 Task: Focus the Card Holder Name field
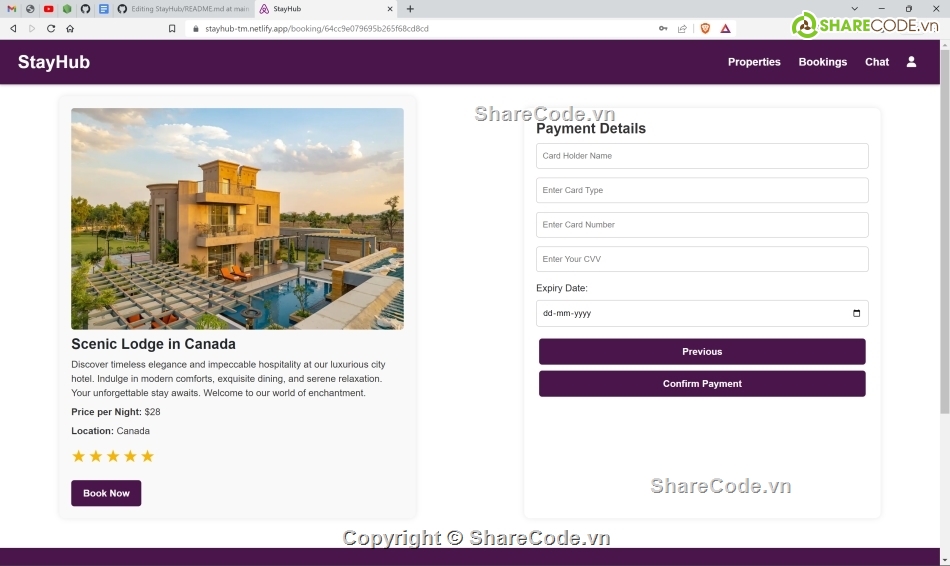(702, 156)
